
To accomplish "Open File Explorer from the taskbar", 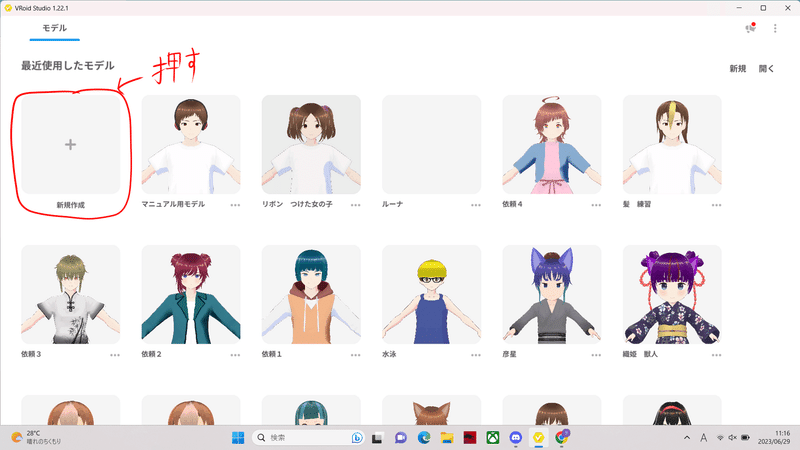I will pos(447,438).
